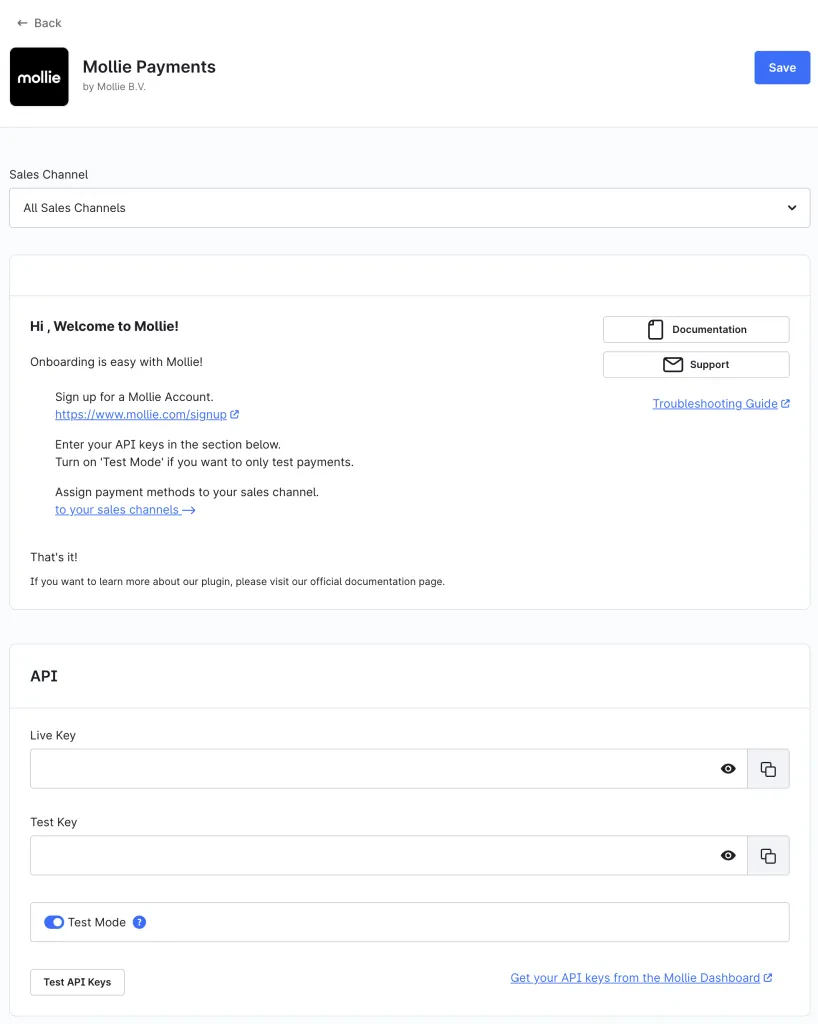
Task: Click the 'by Mollie B.V.' text
Action: click(114, 87)
